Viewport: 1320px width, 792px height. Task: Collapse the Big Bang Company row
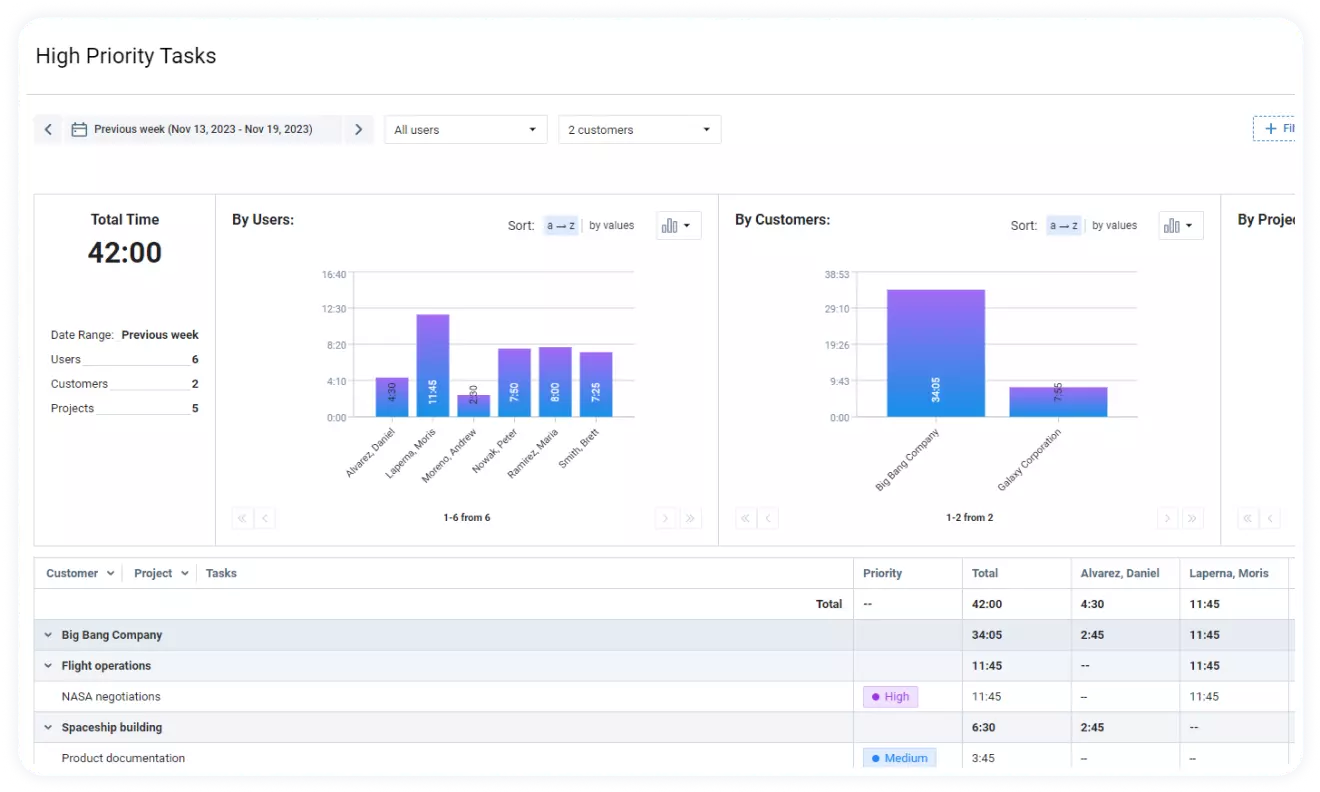[48, 635]
